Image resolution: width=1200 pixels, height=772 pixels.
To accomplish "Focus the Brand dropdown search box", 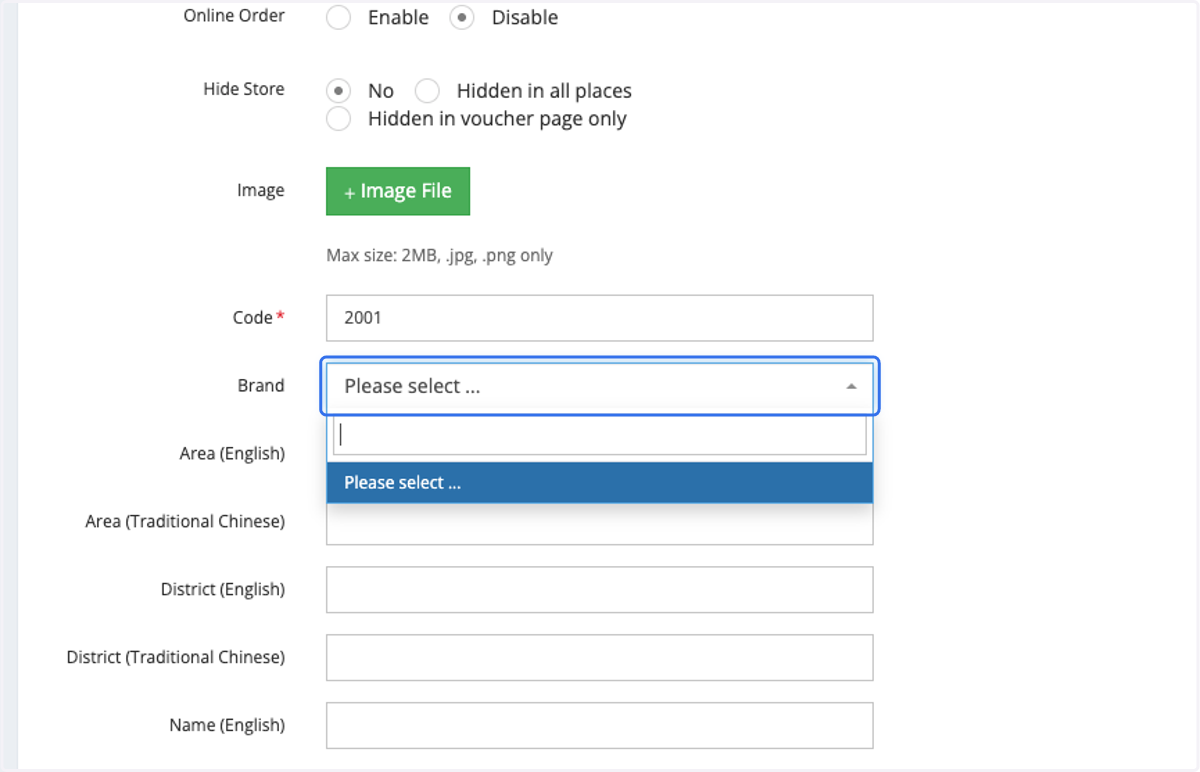I will (x=600, y=435).
